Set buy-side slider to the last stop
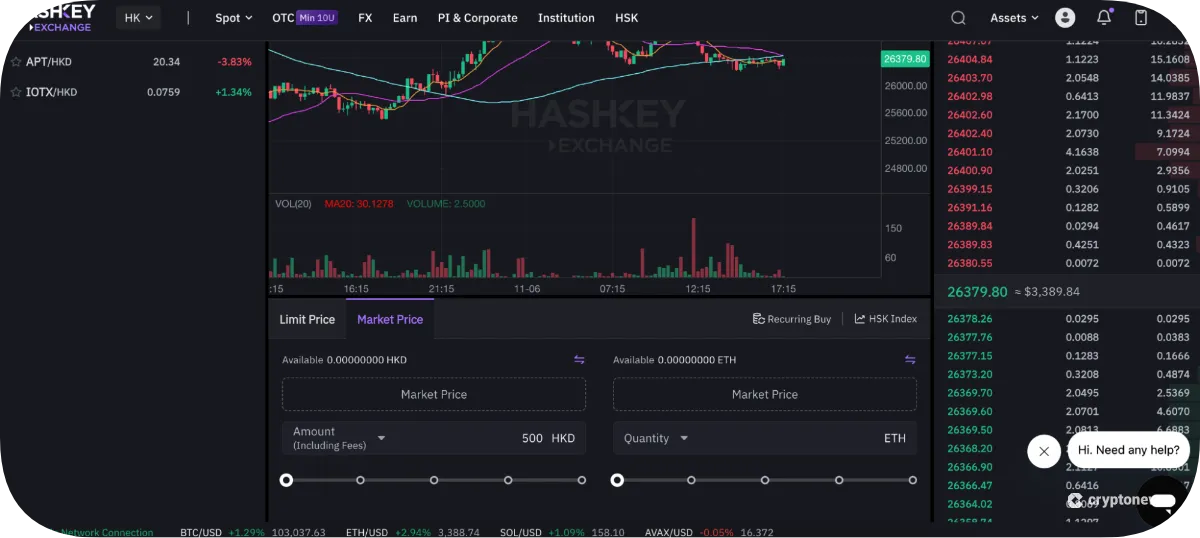Image resolution: width=1200 pixels, height=538 pixels. pos(582,480)
